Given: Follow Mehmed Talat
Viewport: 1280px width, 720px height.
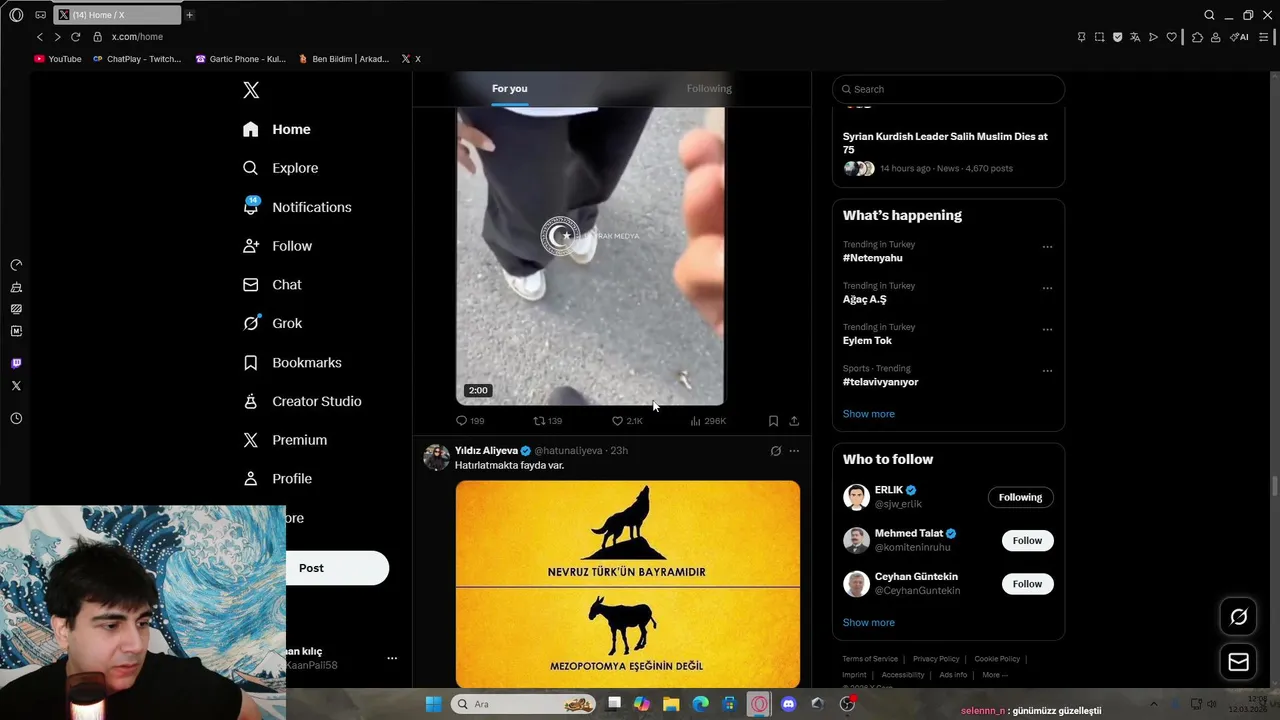Looking at the screenshot, I should 1027,541.
